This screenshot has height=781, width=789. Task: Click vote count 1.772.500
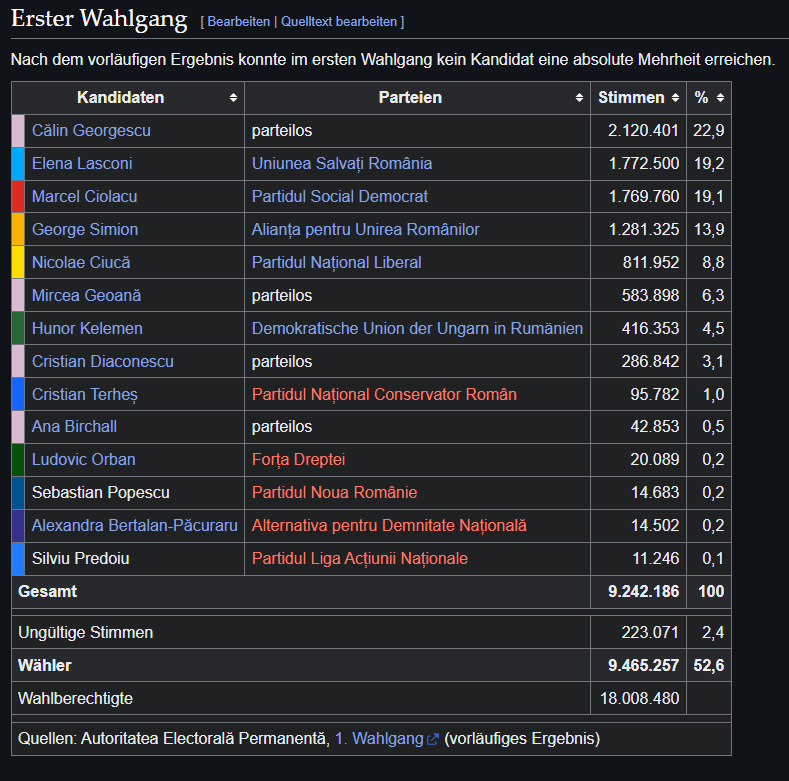pos(644,164)
